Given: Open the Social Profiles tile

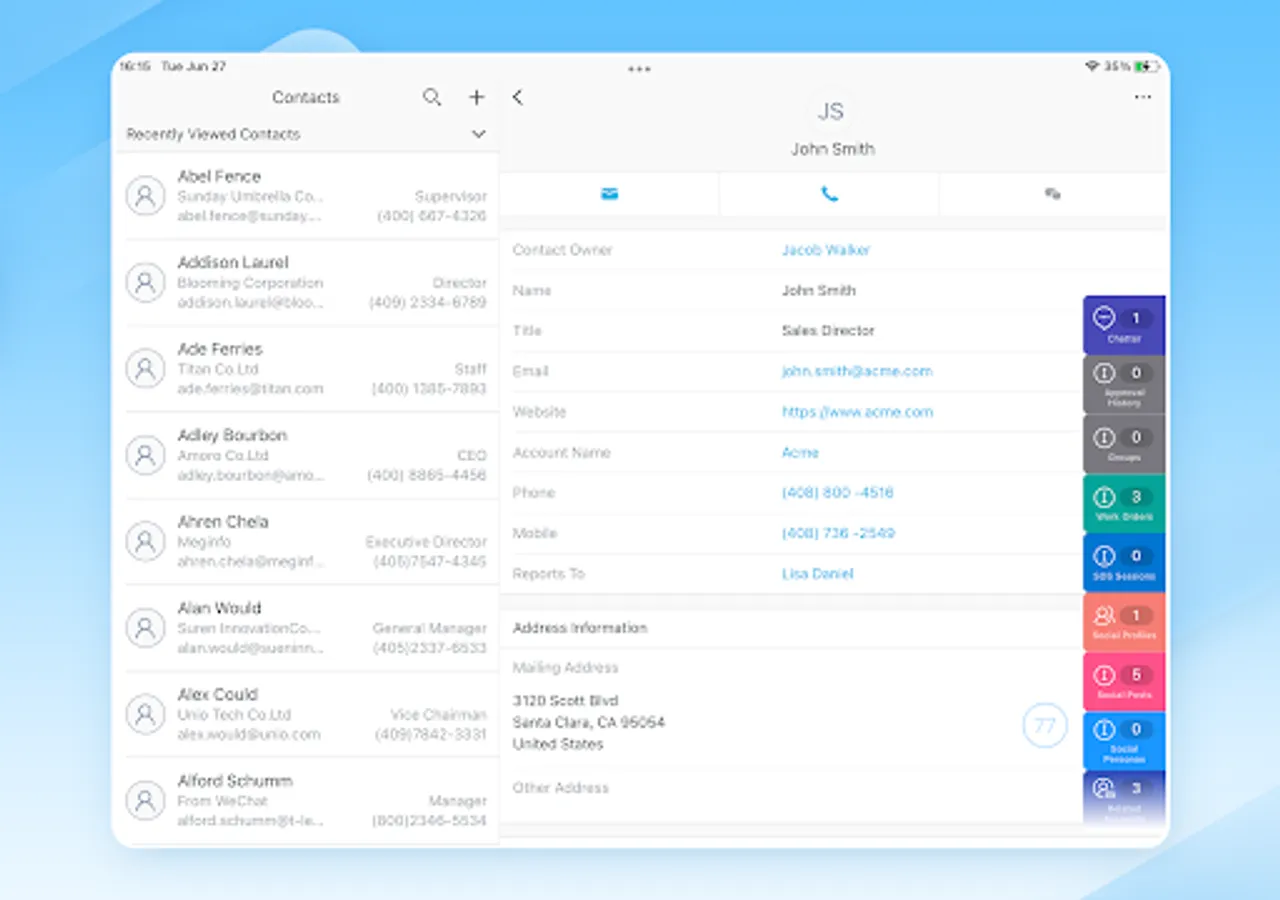Looking at the screenshot, I should pos(1124,622).
